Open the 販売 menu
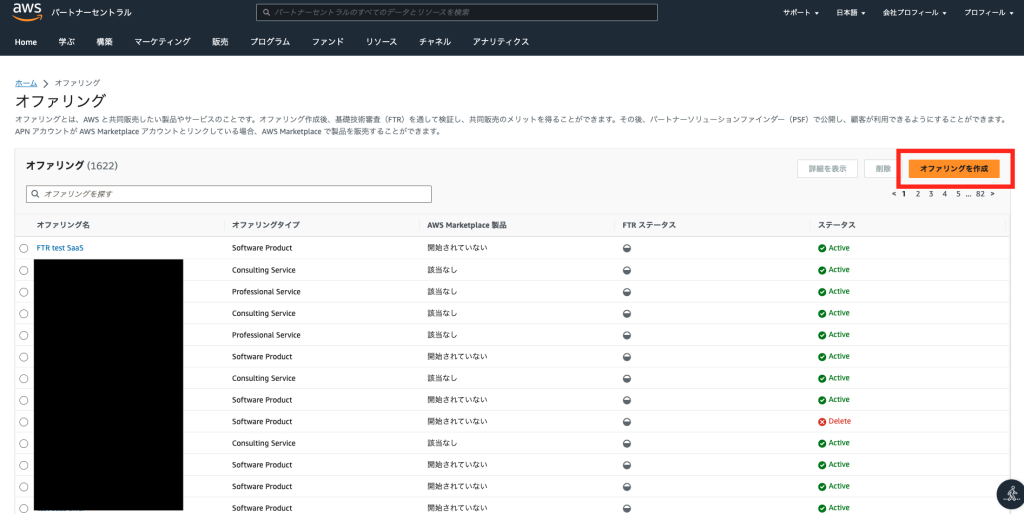 tap(220, 42)
